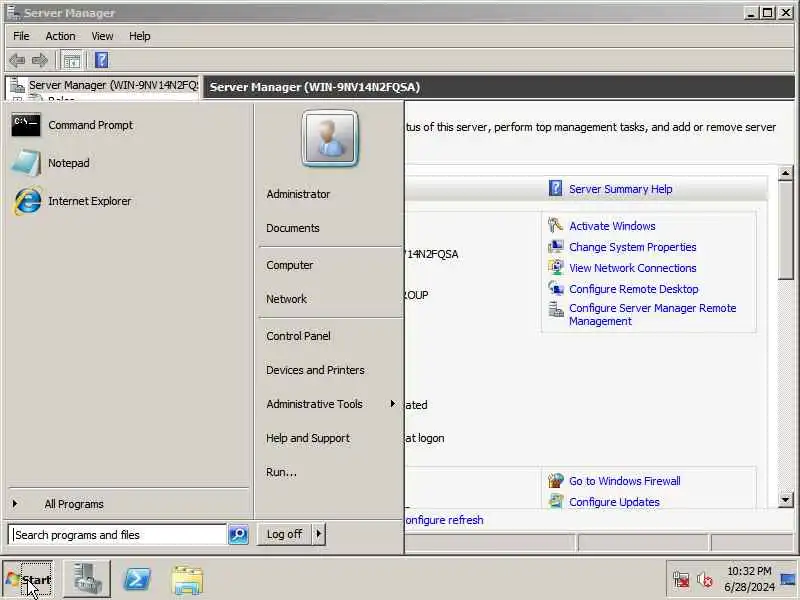Open Configure Server Manager Remote Management link
This screenshot has height=600, width=800.
tap(653, 314)
